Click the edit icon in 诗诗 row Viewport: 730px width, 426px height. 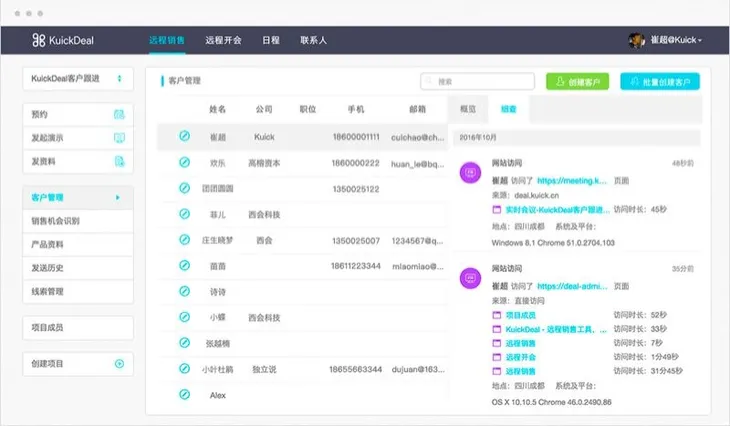click(184, 291)
